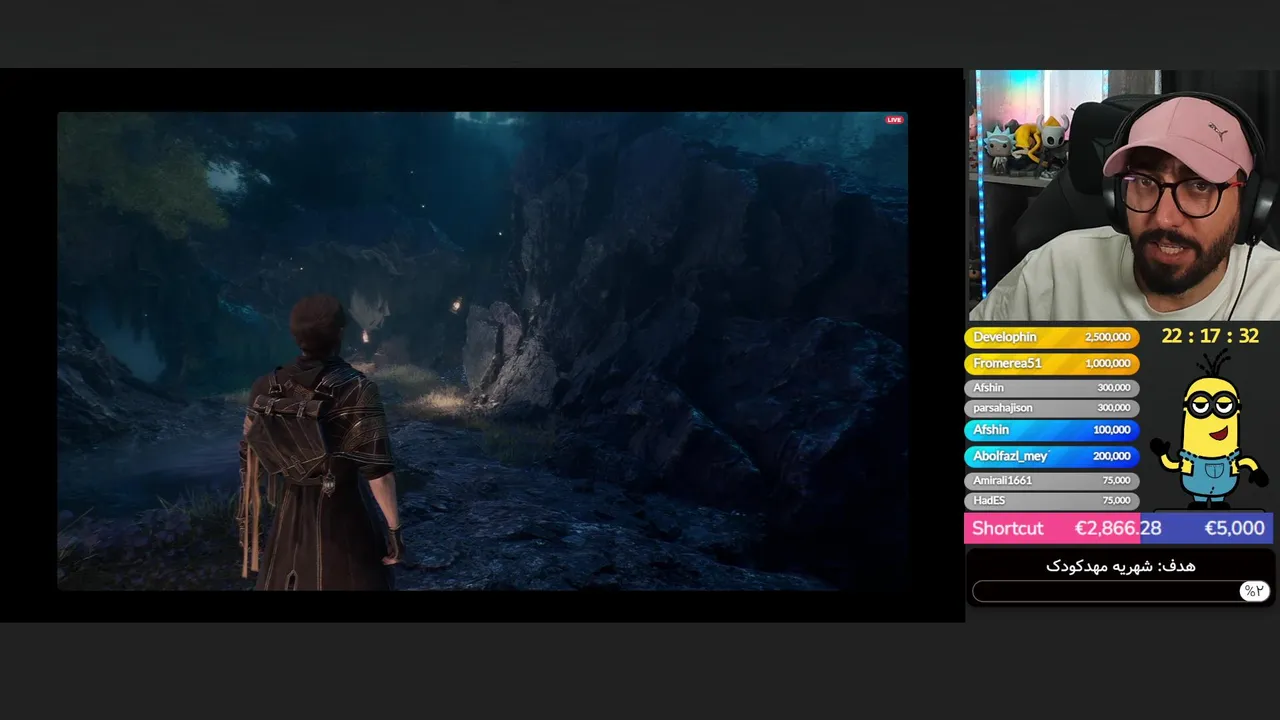
Task: Select the parsahajison 300,000 row
Action: click(1051, 408)
